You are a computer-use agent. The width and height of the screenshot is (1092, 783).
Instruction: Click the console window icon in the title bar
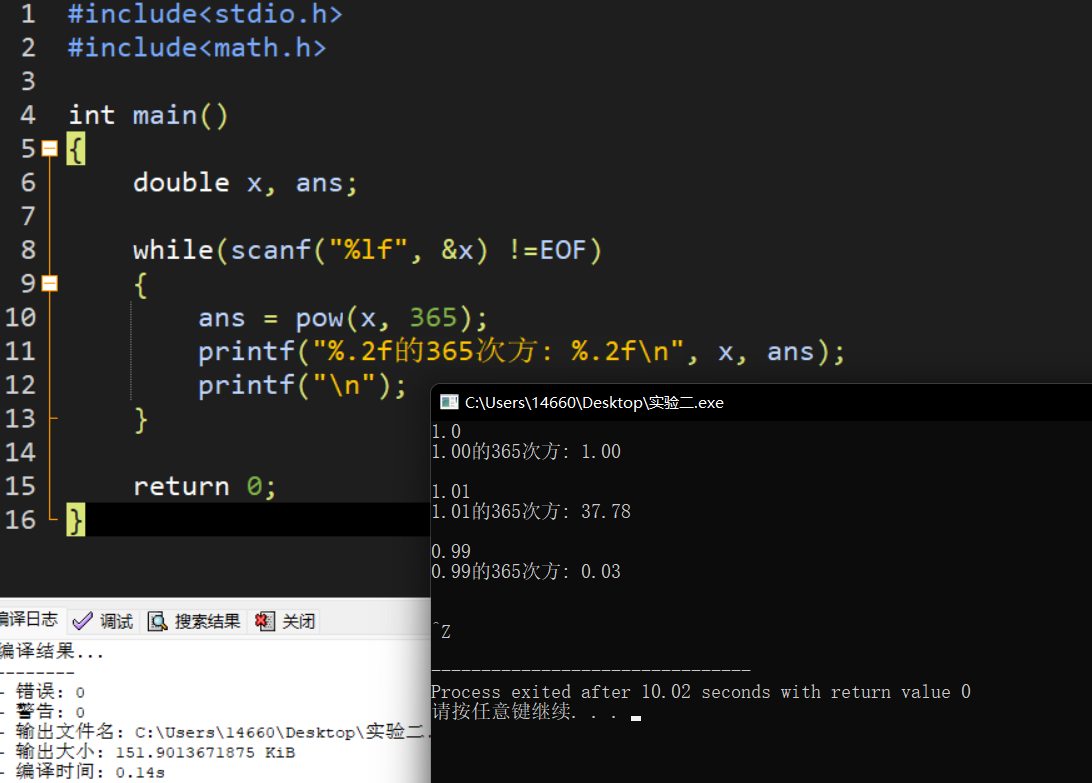click(x=449, y=402)
